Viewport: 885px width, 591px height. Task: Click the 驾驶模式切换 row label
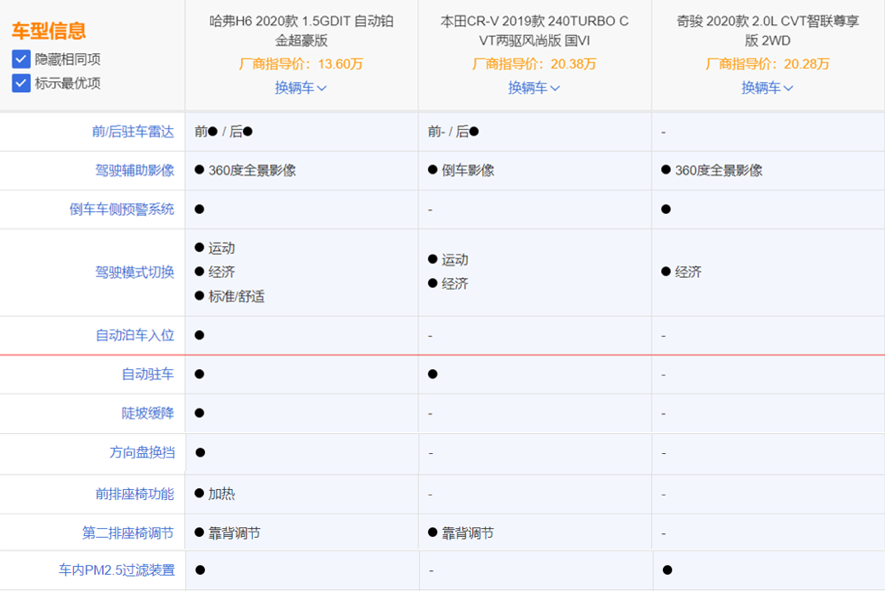[x=135, y=272]
